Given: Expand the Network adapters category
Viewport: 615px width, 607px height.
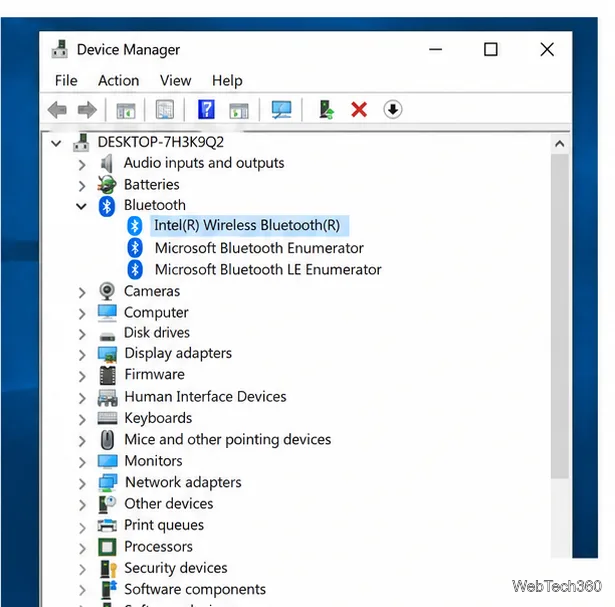Looking at the screenshot, I should click(82, 484).
